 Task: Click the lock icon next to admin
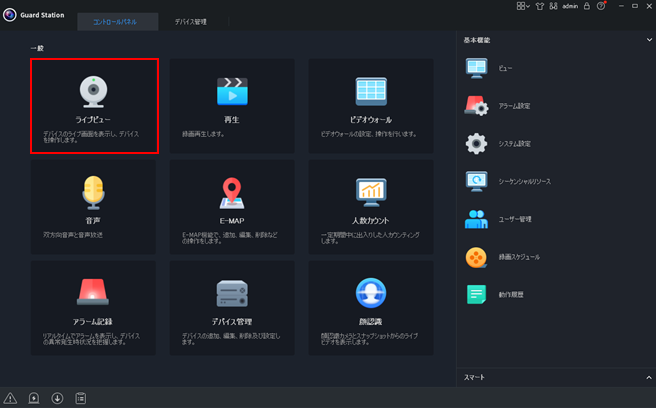coord(586,6)
